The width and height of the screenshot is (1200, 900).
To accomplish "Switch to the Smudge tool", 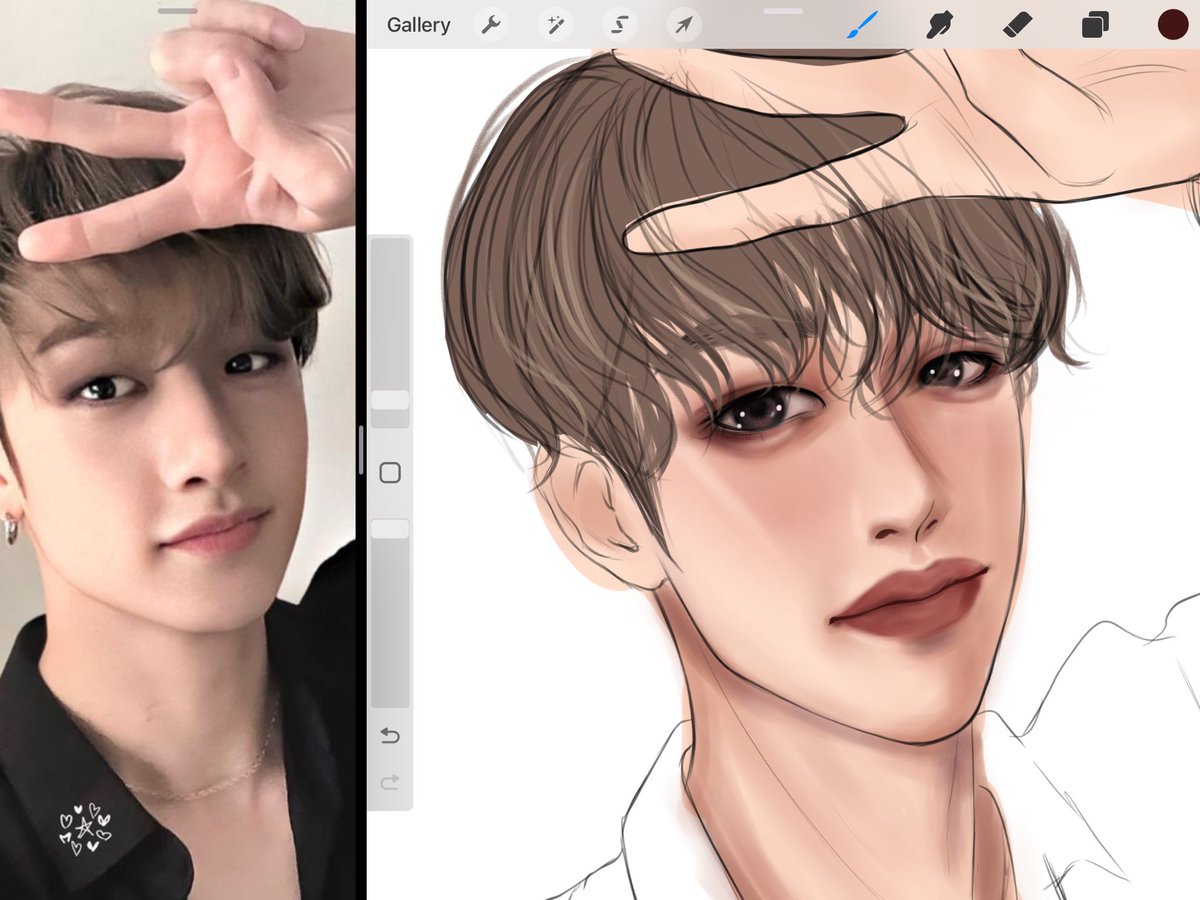I will (940, 24).
